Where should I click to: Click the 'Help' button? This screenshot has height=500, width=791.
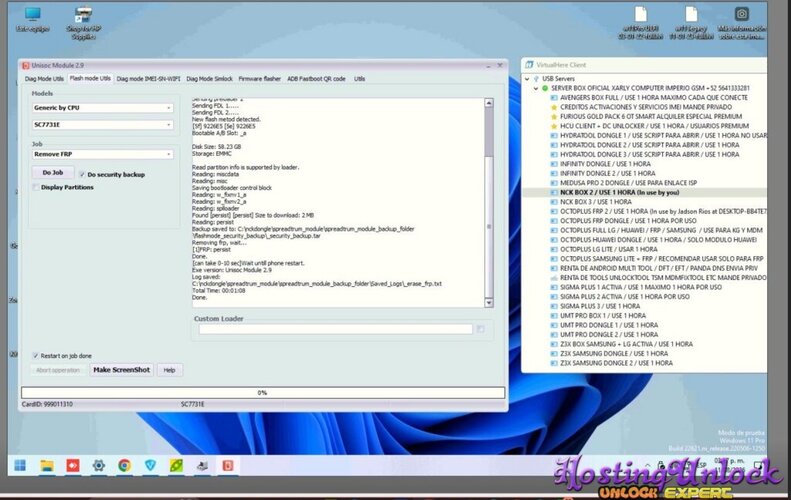[x=170, y=370]
